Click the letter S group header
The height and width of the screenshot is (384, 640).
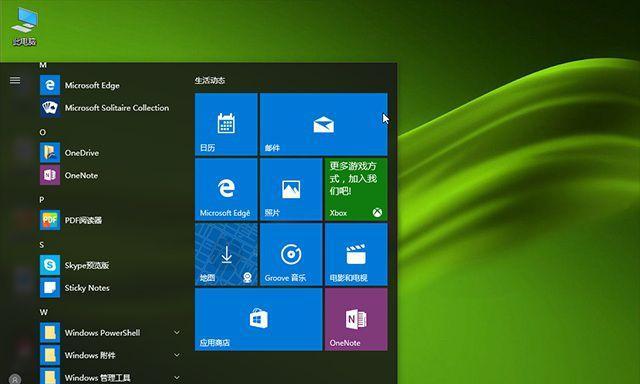tap(42, 244)
